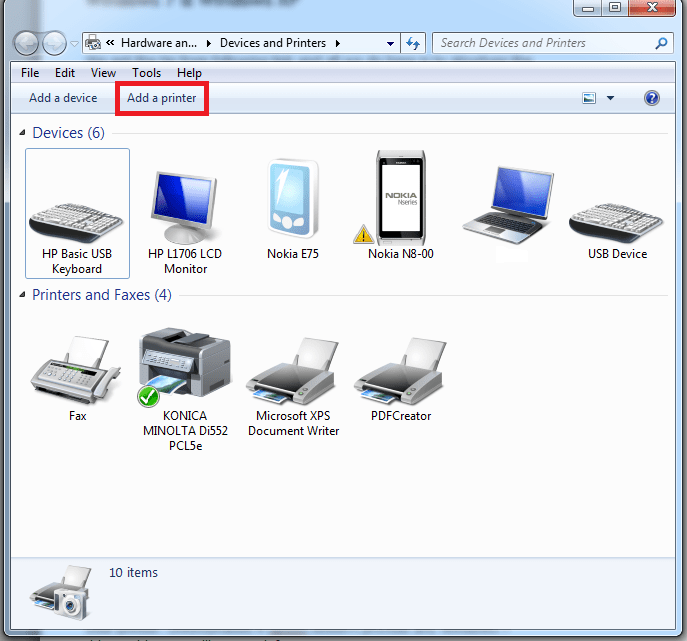The height and width of the screenshot is (641, 687).
Task: Collapse the Printers and Faxes (4) section
Action: (22, 295)
